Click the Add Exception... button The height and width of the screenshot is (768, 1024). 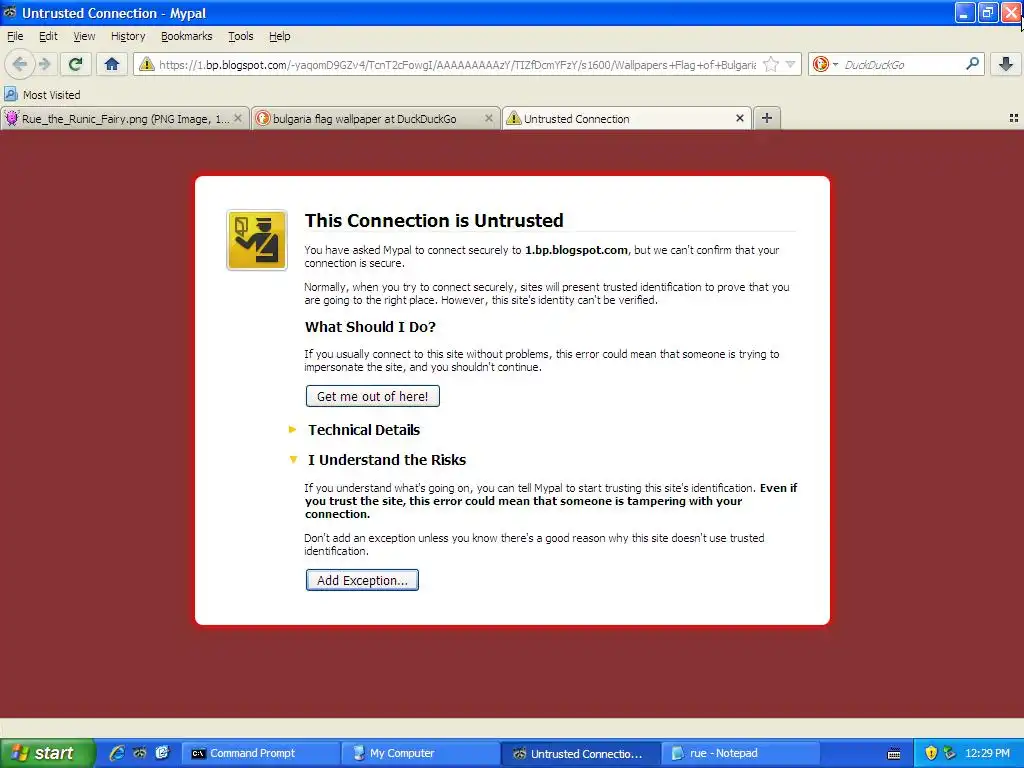click(x=362, y=580)
